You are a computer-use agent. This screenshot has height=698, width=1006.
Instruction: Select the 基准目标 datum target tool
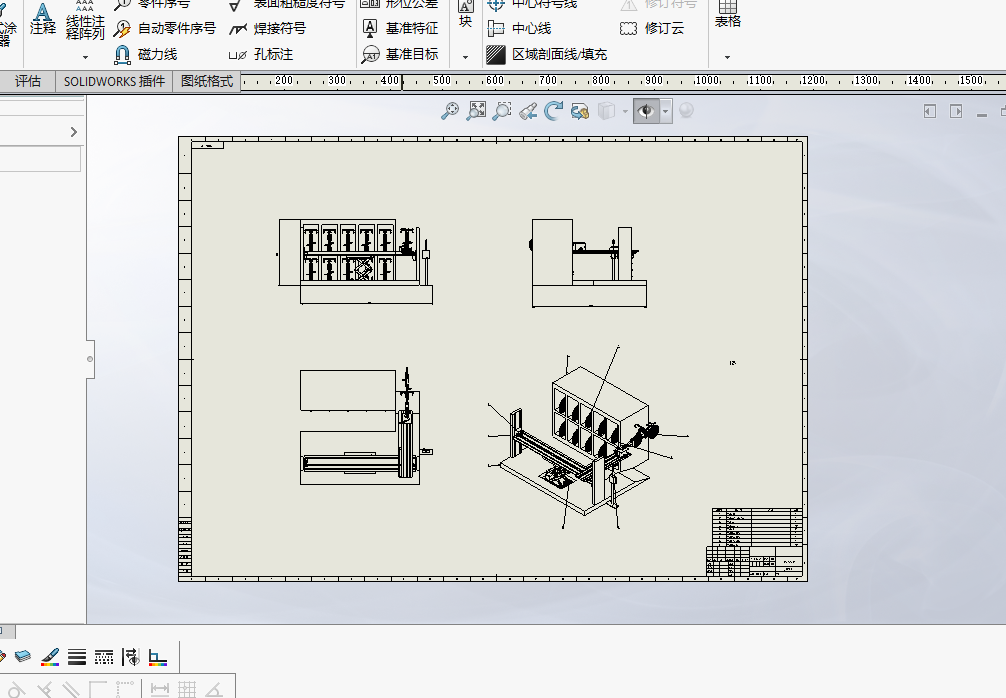tap(400, 55)
